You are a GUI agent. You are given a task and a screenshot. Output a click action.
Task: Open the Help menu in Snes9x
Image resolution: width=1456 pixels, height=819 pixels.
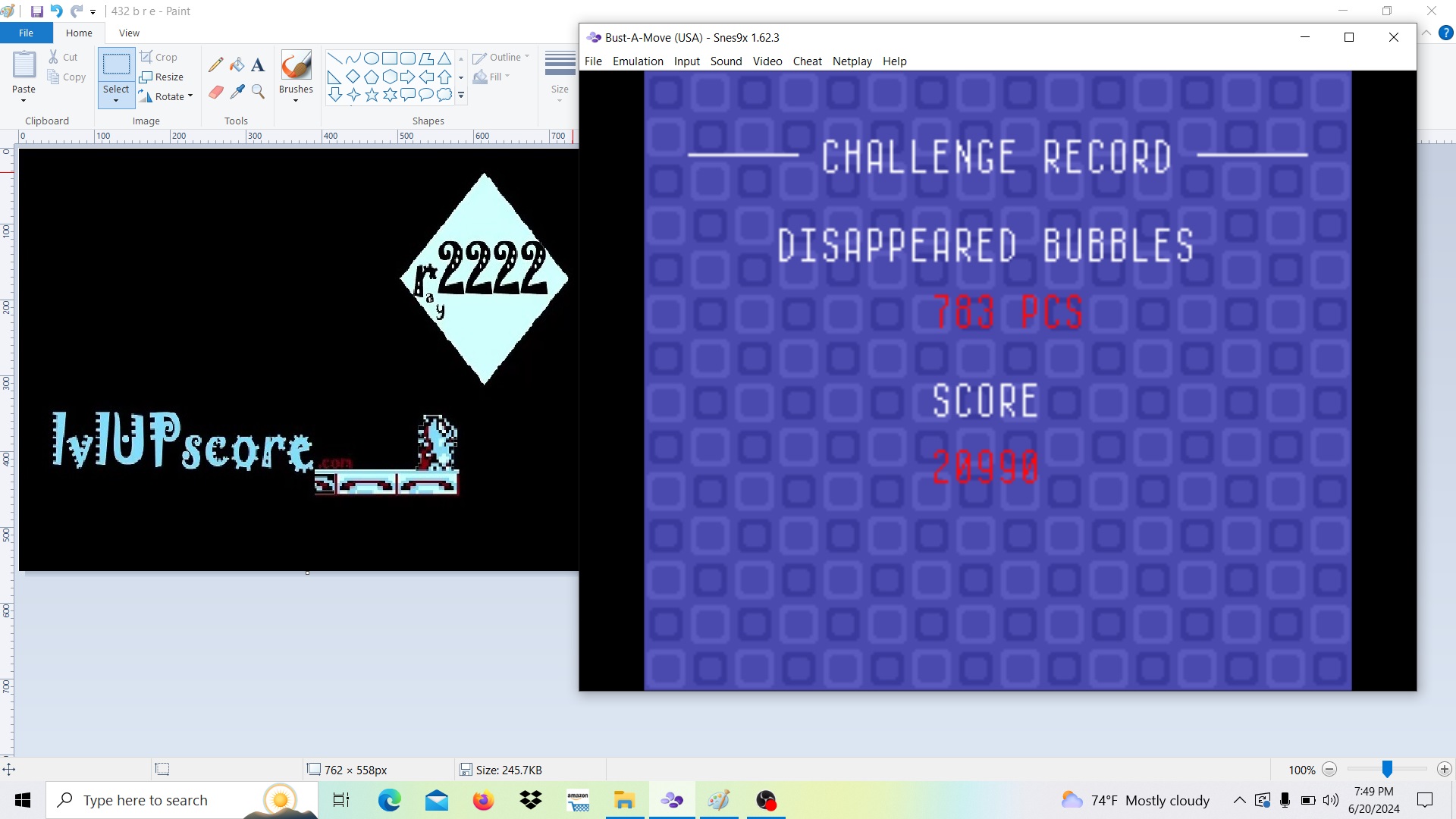point(894,61)
